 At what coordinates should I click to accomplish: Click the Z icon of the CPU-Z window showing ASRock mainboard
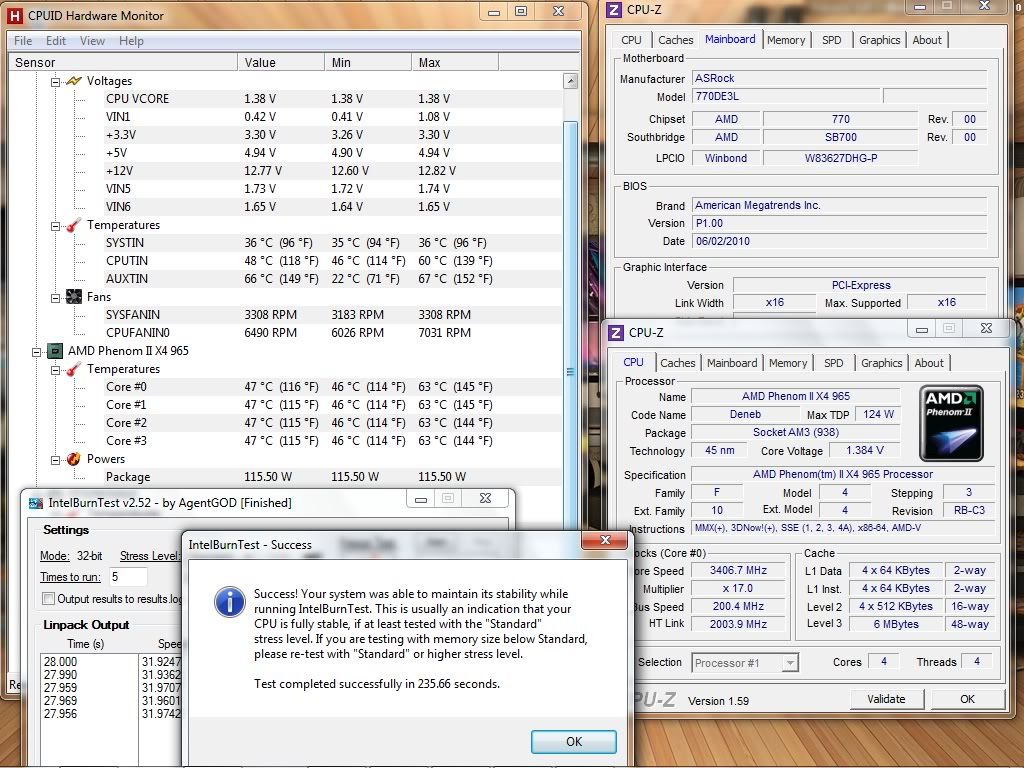(x=614, y=10)
